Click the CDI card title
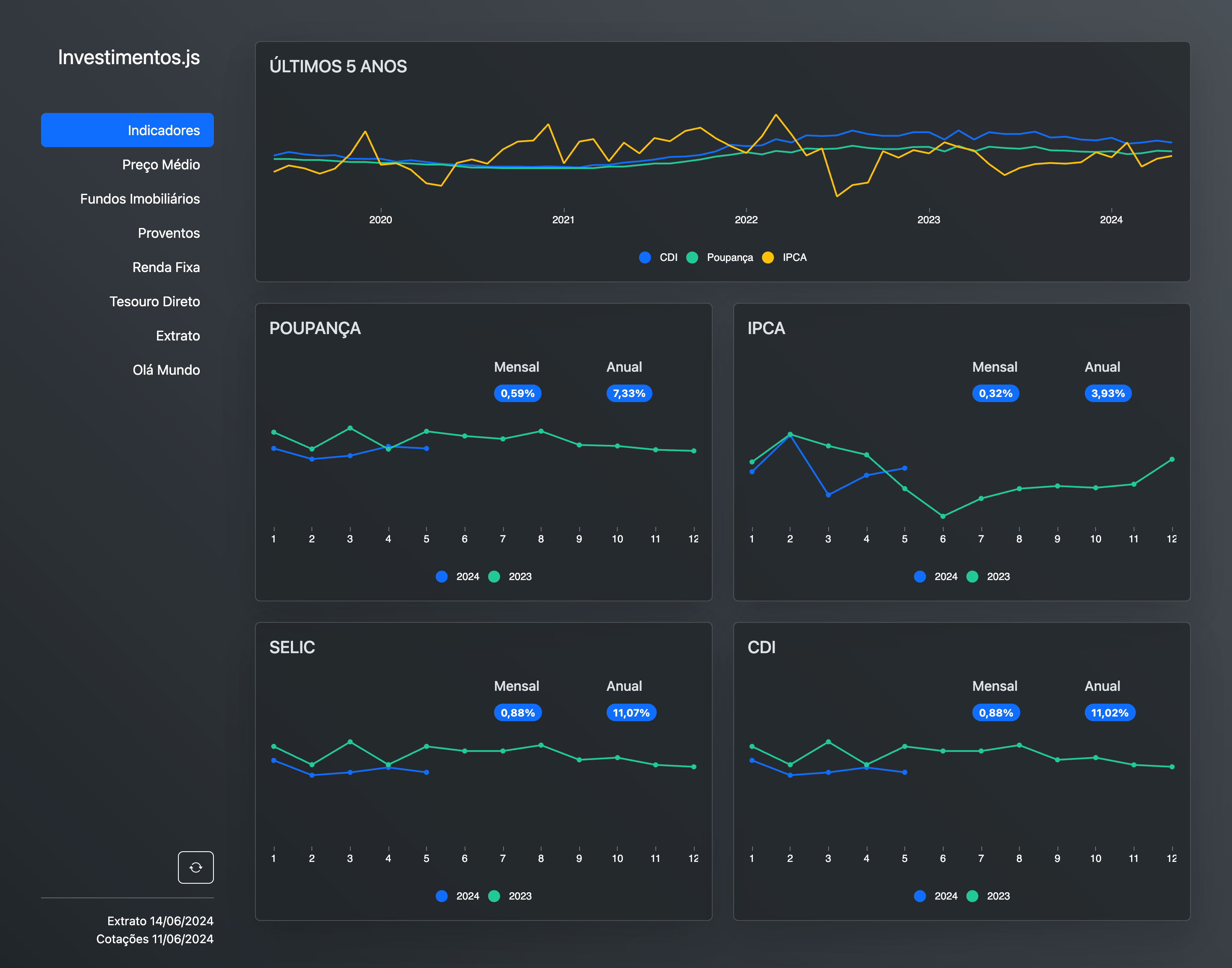 761,647
